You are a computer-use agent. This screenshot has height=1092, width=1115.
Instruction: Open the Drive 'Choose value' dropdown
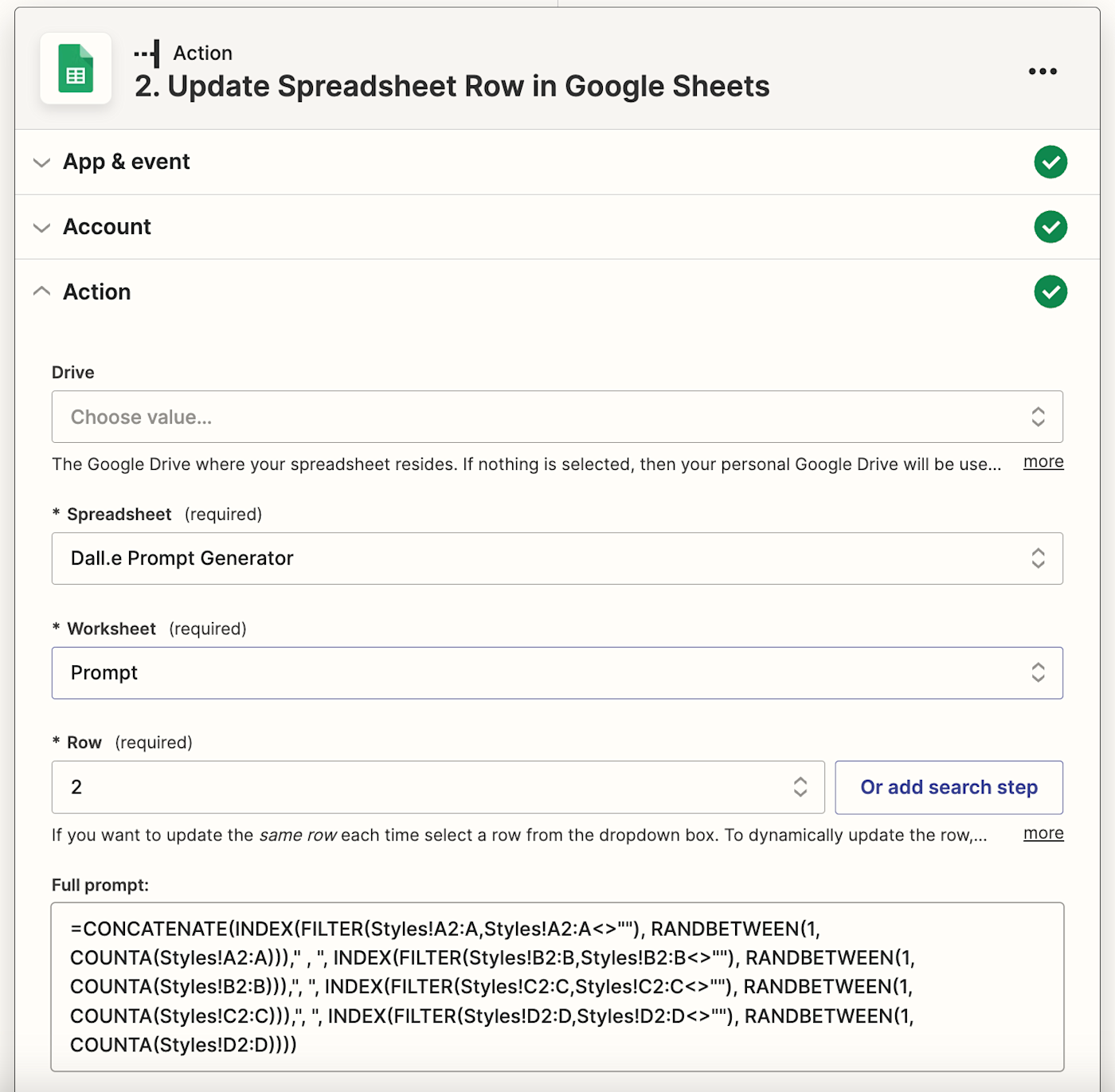(542, 417)
